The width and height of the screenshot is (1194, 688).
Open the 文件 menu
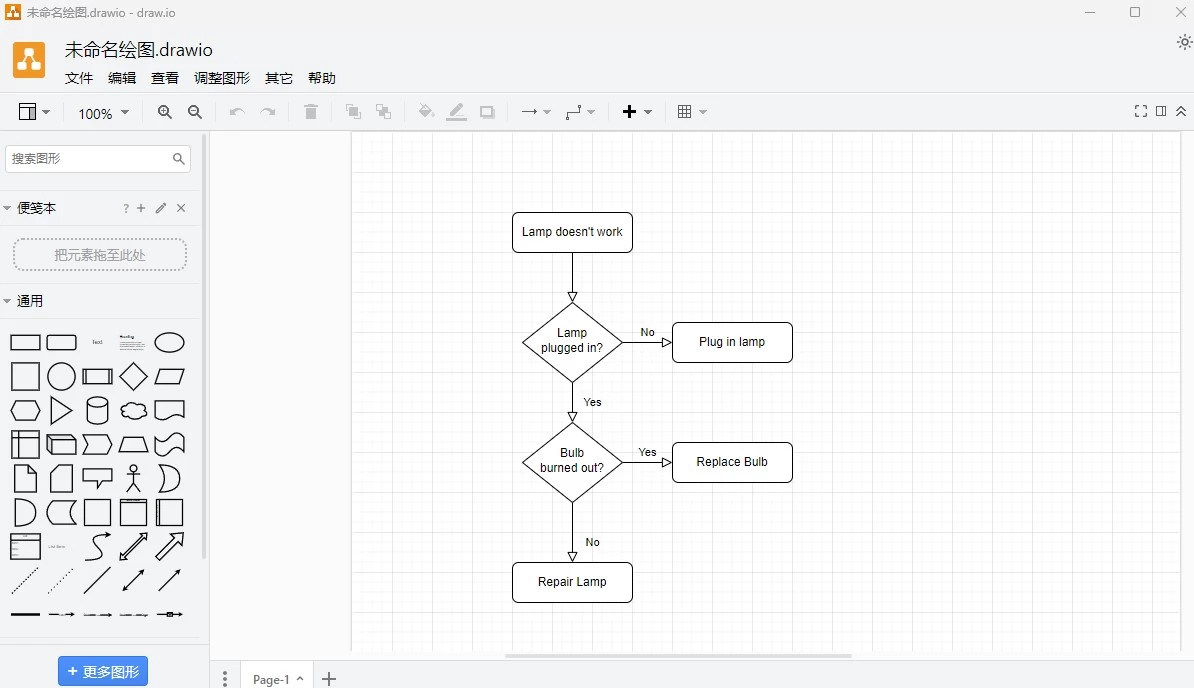(79, 78)
